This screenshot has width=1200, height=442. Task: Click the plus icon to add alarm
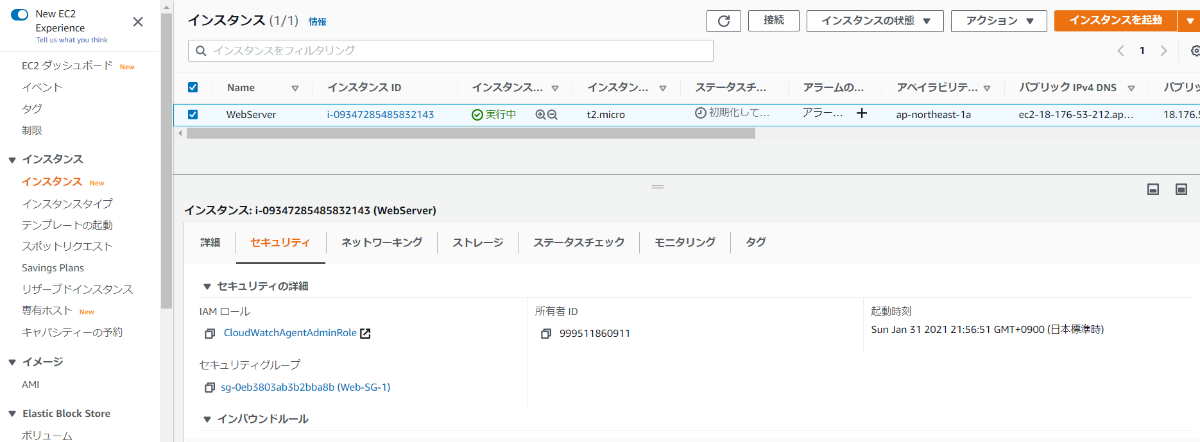tap(862, 114)
